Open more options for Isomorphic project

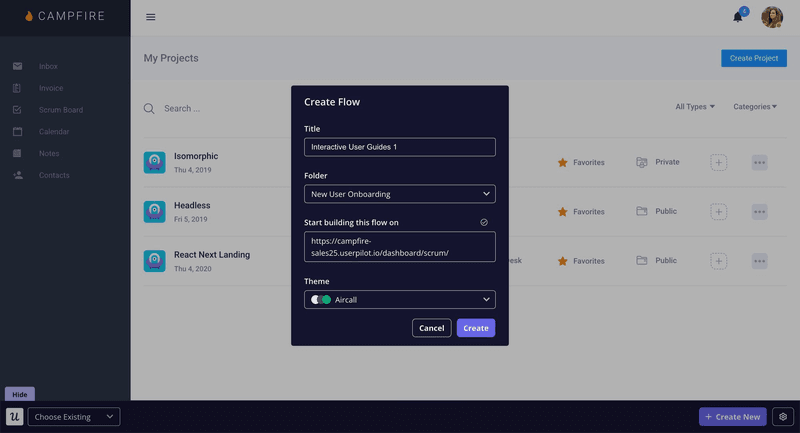click(759, 162)
